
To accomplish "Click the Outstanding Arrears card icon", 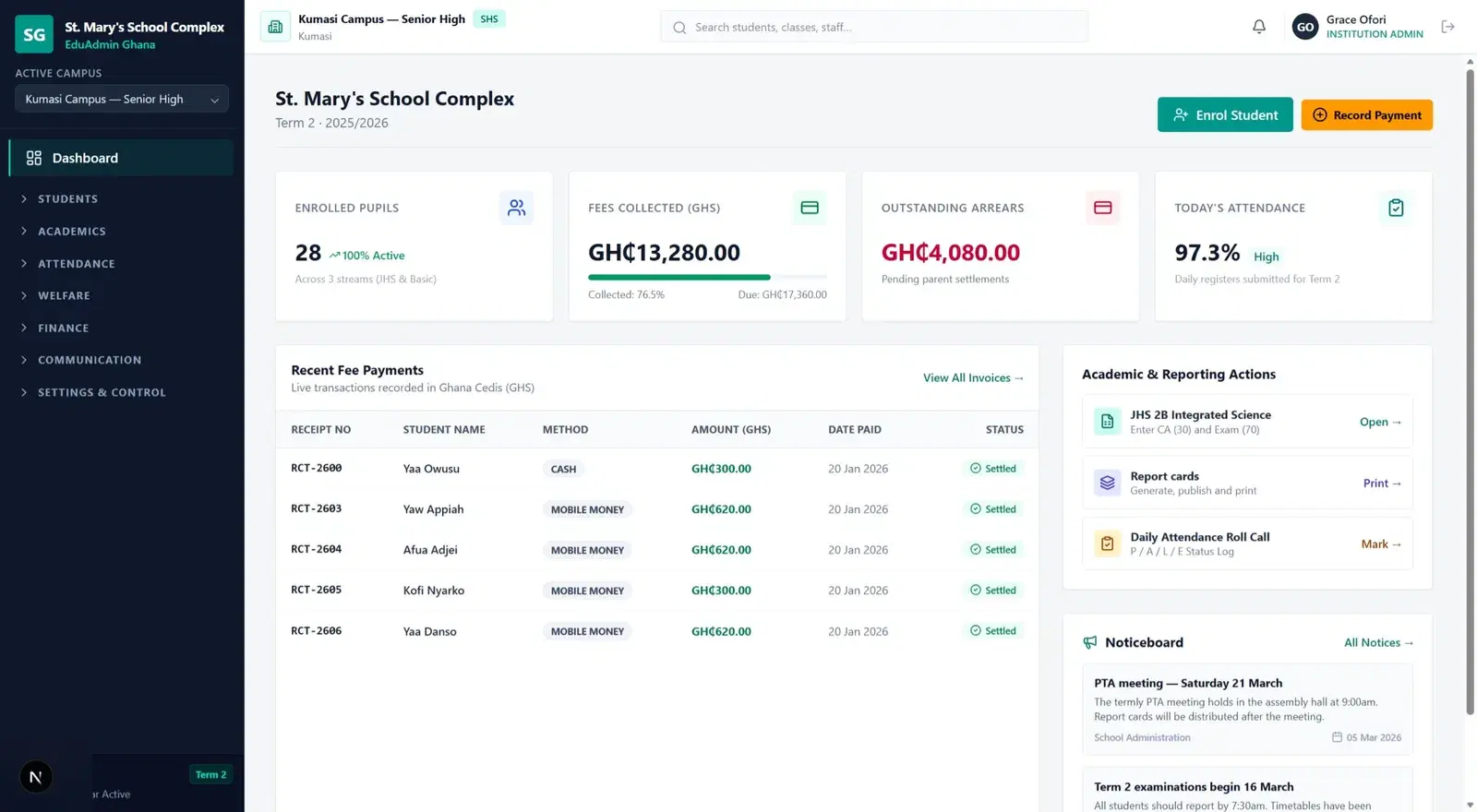I will pyautogui.click(x=1102, y=208).
